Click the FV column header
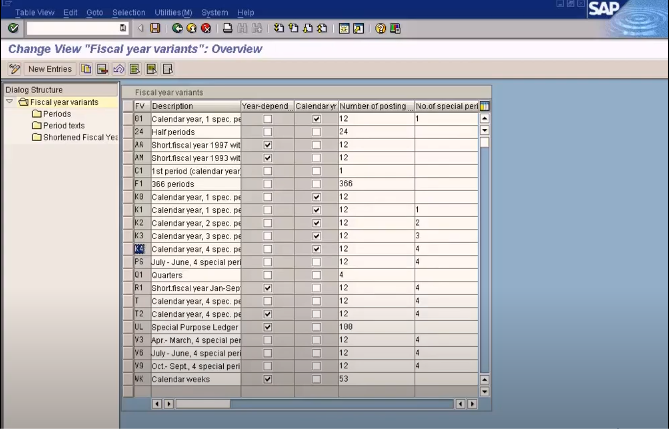The width and height of the screenshot is (669, 429). (x=142, y=106)
